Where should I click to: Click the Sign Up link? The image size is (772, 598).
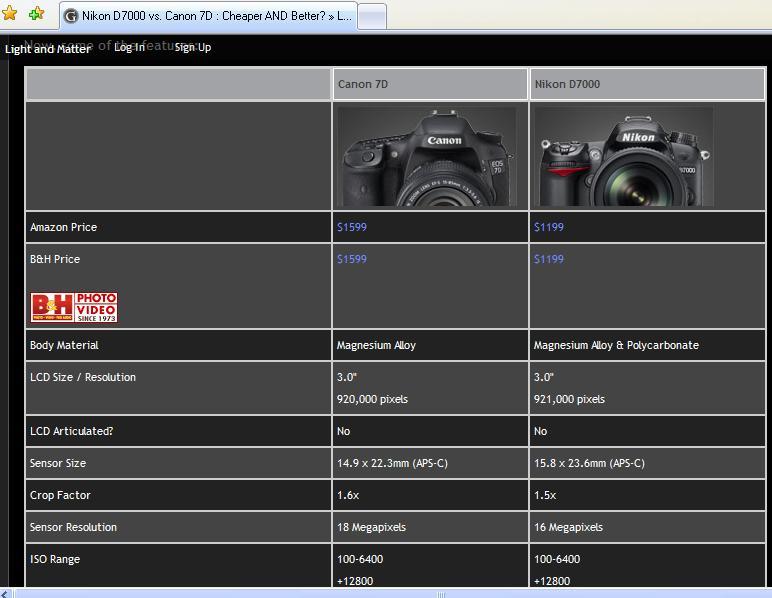192,47
